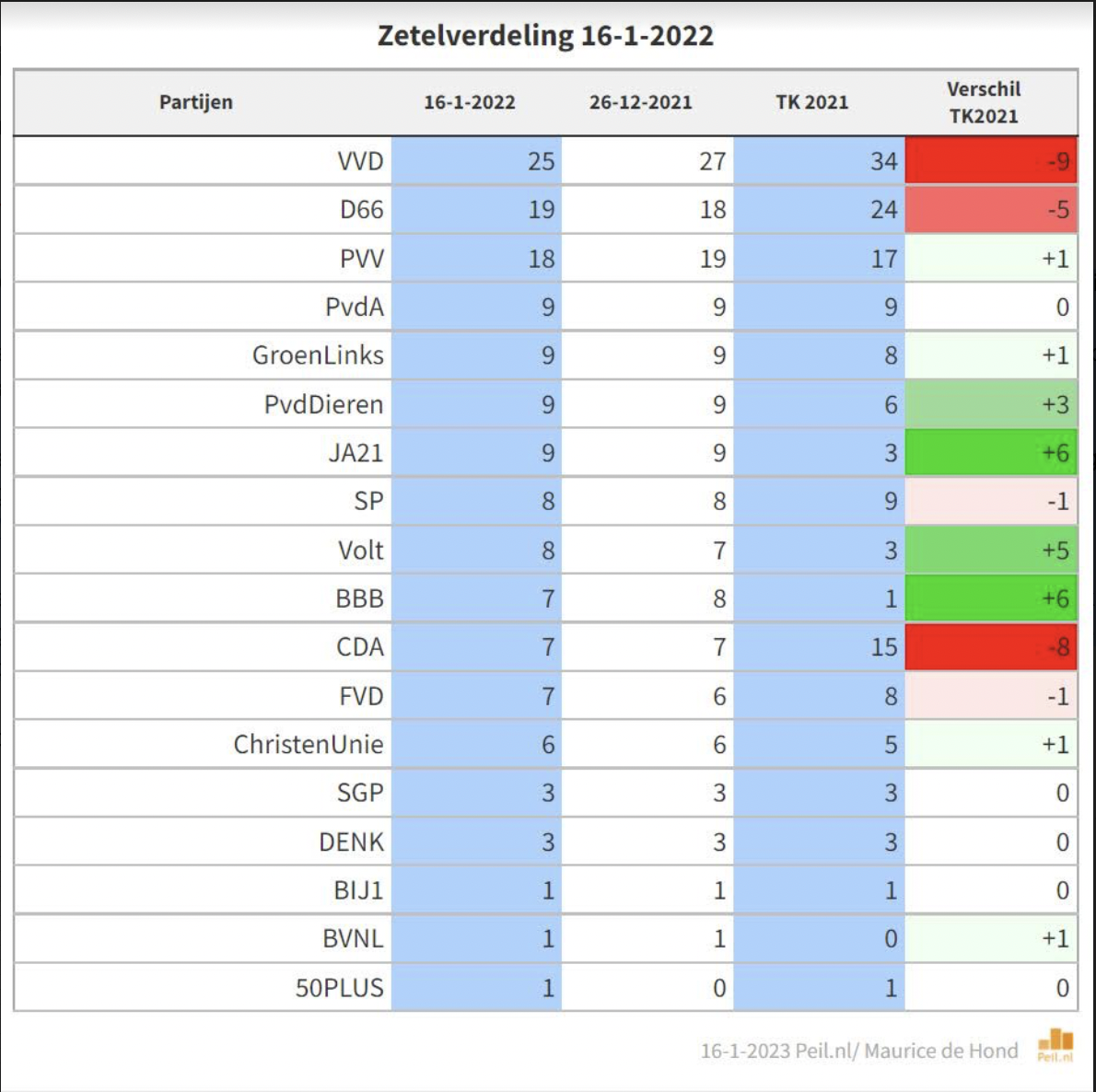Click the Partijen column header
The height and width of the screenshot is (1092, 1096).
(195, 102)
